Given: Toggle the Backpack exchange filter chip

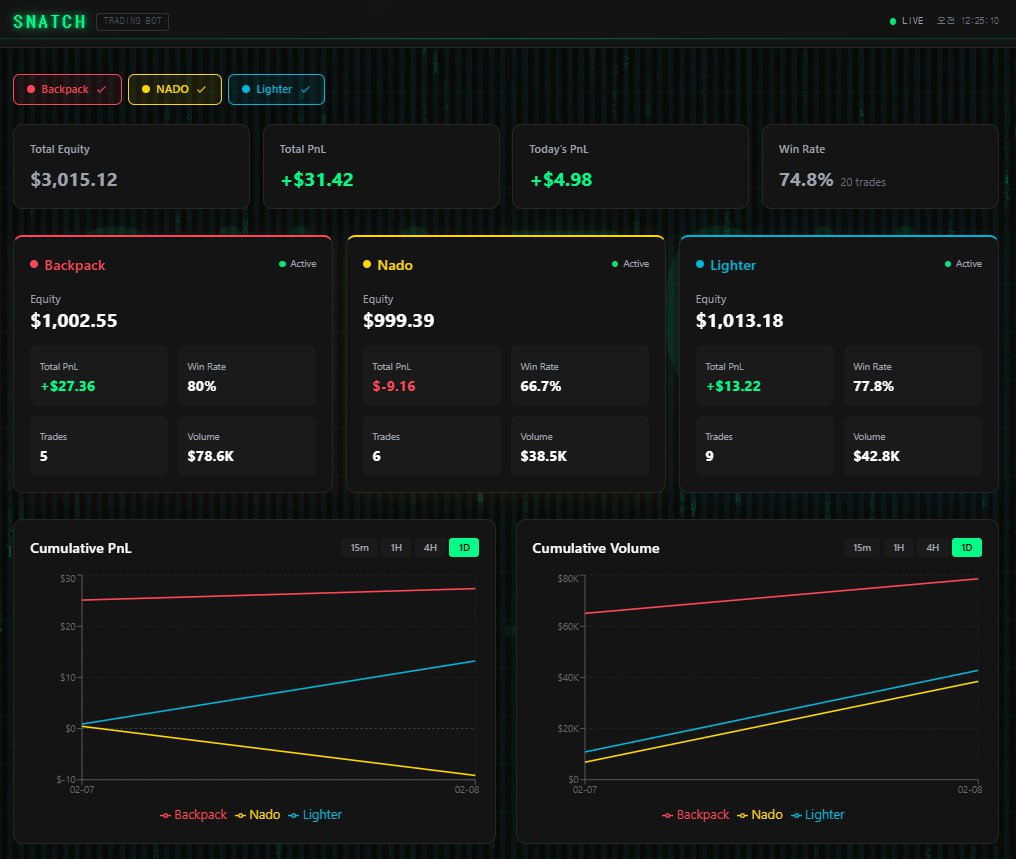Looking at the screenshot, I should 67,89.
